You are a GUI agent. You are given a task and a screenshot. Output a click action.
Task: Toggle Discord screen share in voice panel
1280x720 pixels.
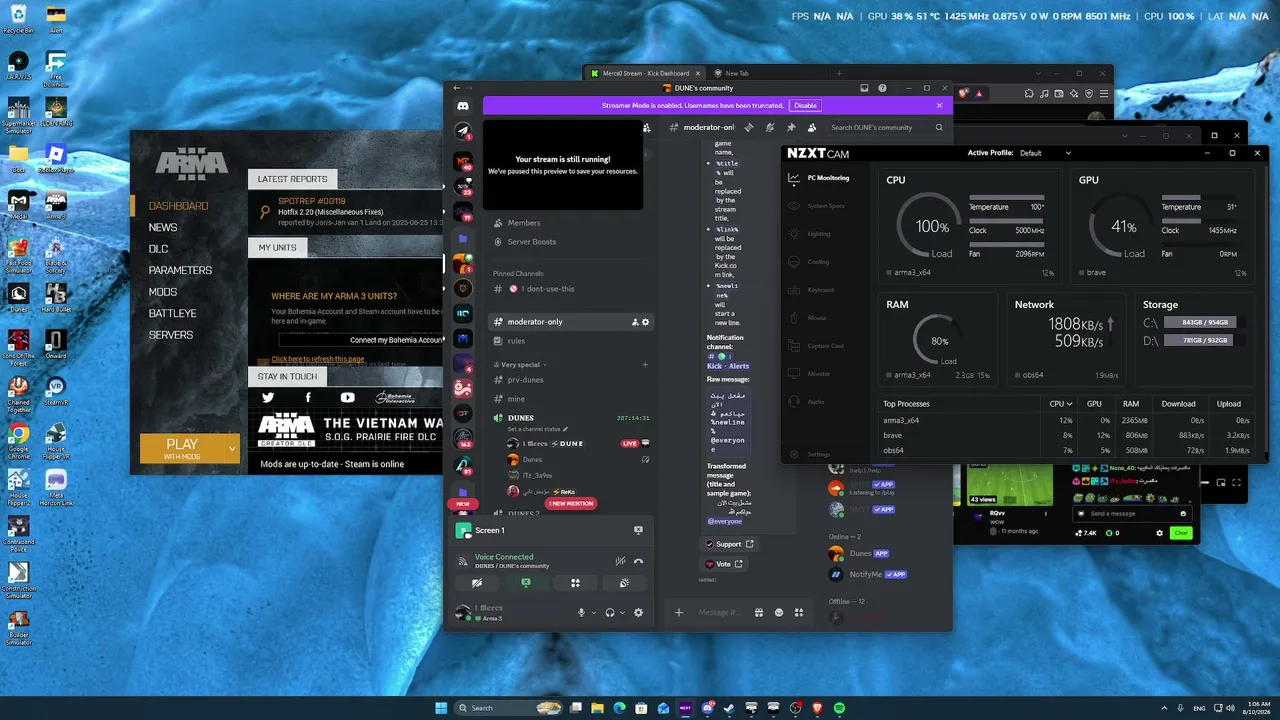(x=526, y=582)
